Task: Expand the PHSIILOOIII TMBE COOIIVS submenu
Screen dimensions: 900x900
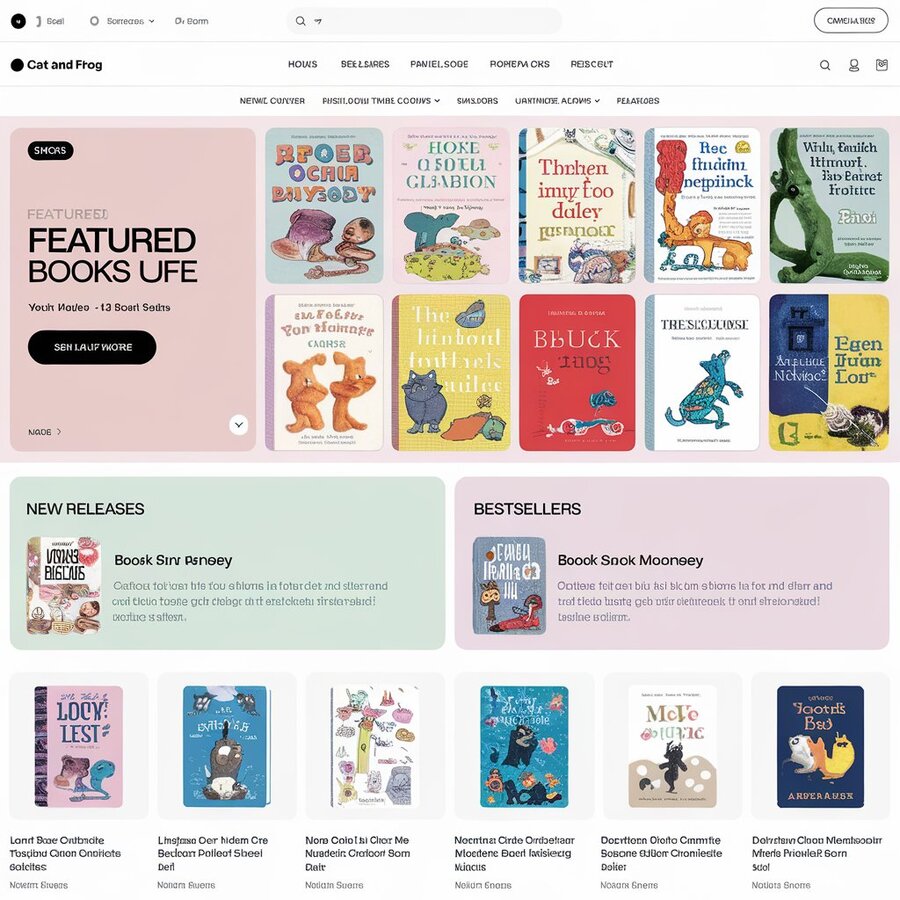Action: tap(381, 100)
